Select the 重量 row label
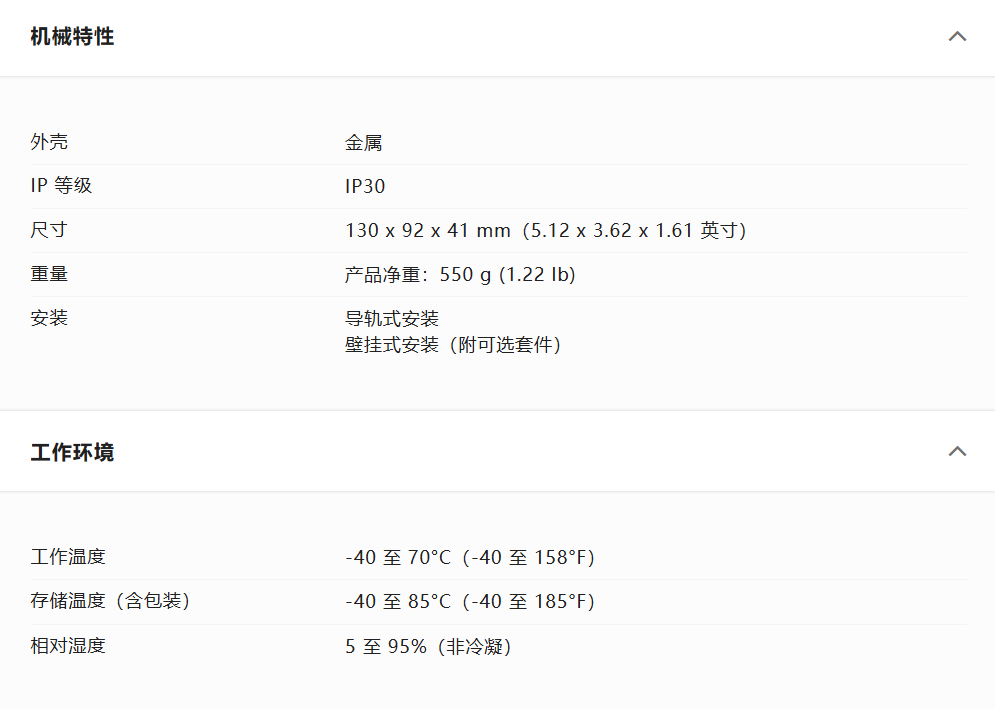Screen dimensions: 995x709 (49, 274)
